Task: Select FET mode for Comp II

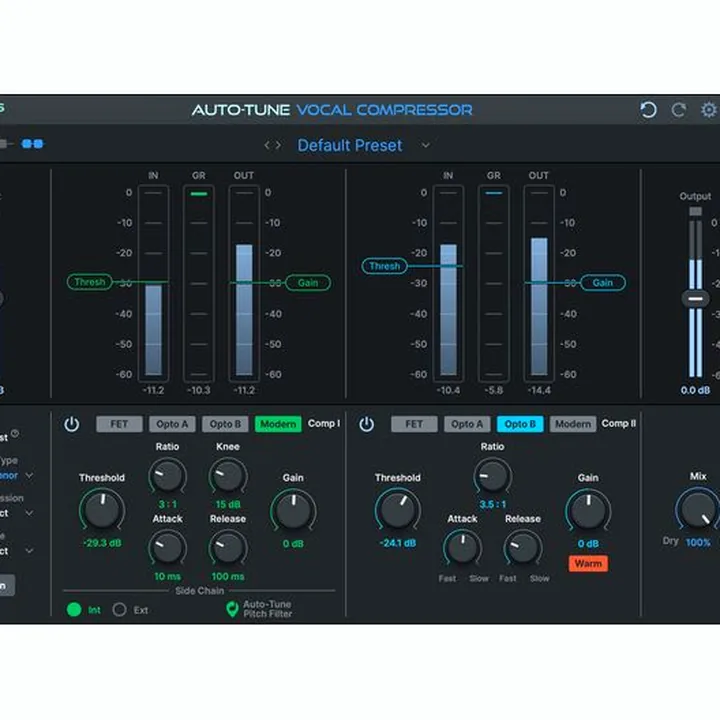Action: pyautogui.click(x=414, y=424)
